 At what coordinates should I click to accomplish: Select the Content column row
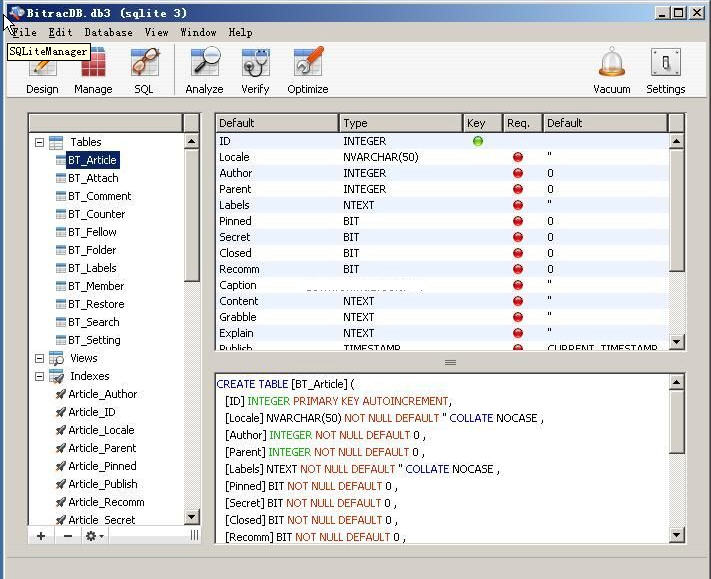tap(443, 302)
